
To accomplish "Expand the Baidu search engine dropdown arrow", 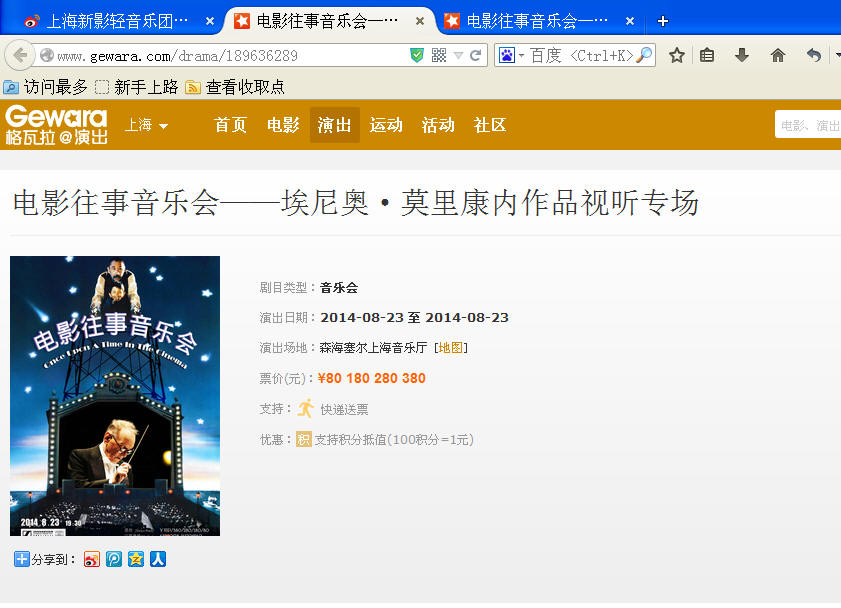I will (521, 55).
